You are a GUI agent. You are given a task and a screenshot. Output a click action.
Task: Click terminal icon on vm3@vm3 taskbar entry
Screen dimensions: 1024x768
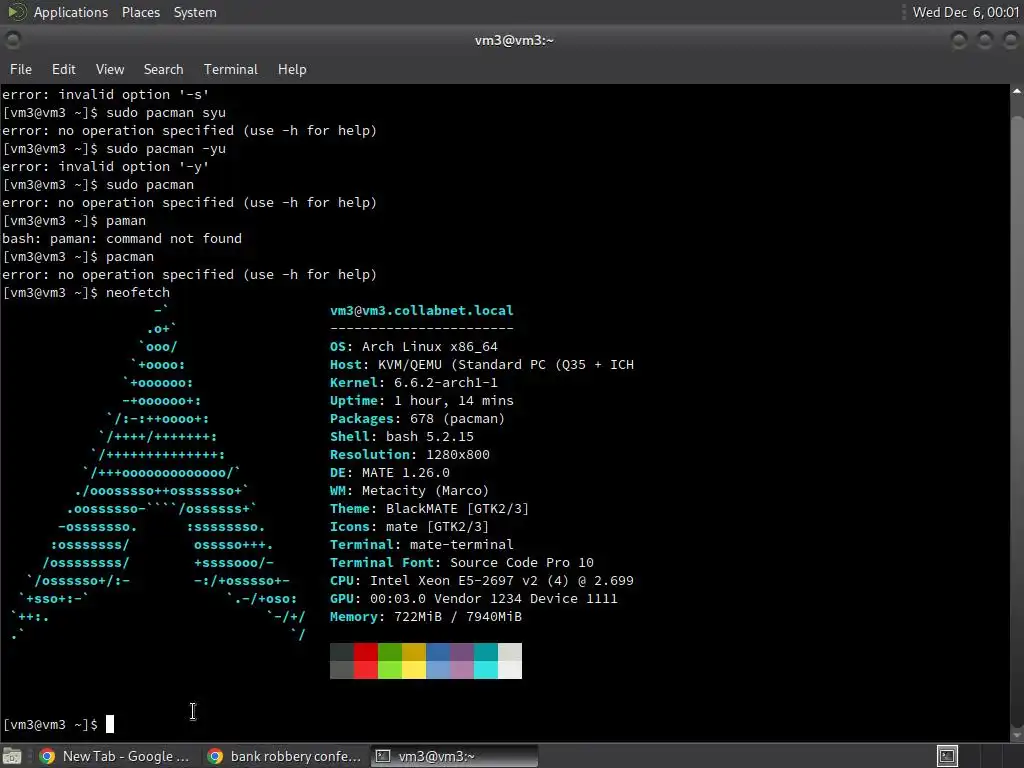383,756
